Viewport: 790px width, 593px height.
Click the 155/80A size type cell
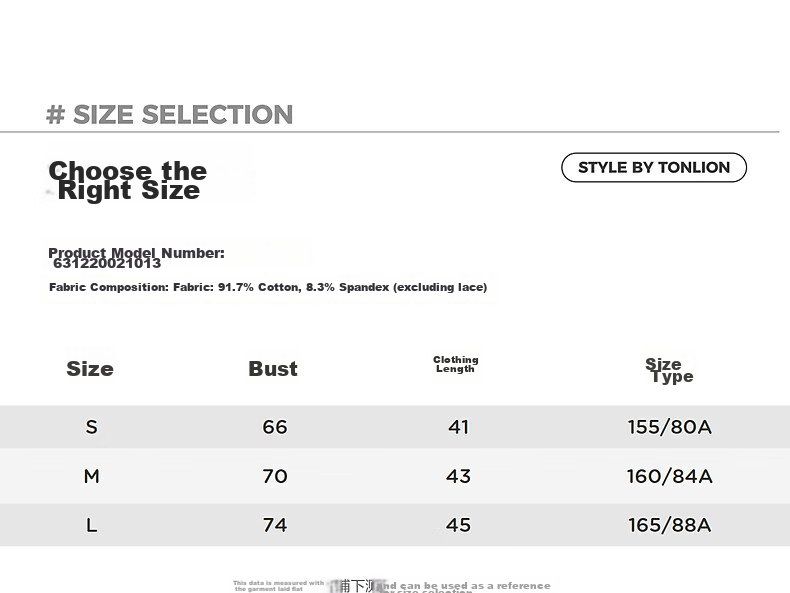coord(670,427)
